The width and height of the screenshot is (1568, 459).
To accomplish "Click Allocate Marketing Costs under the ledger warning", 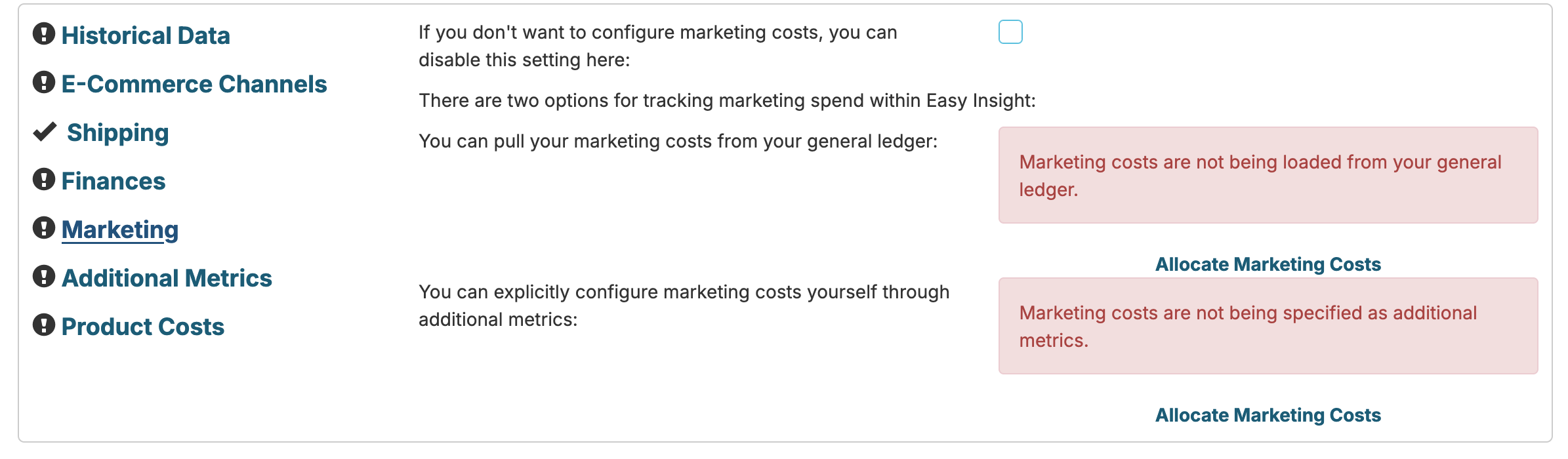I will (x=1268, y=264).
